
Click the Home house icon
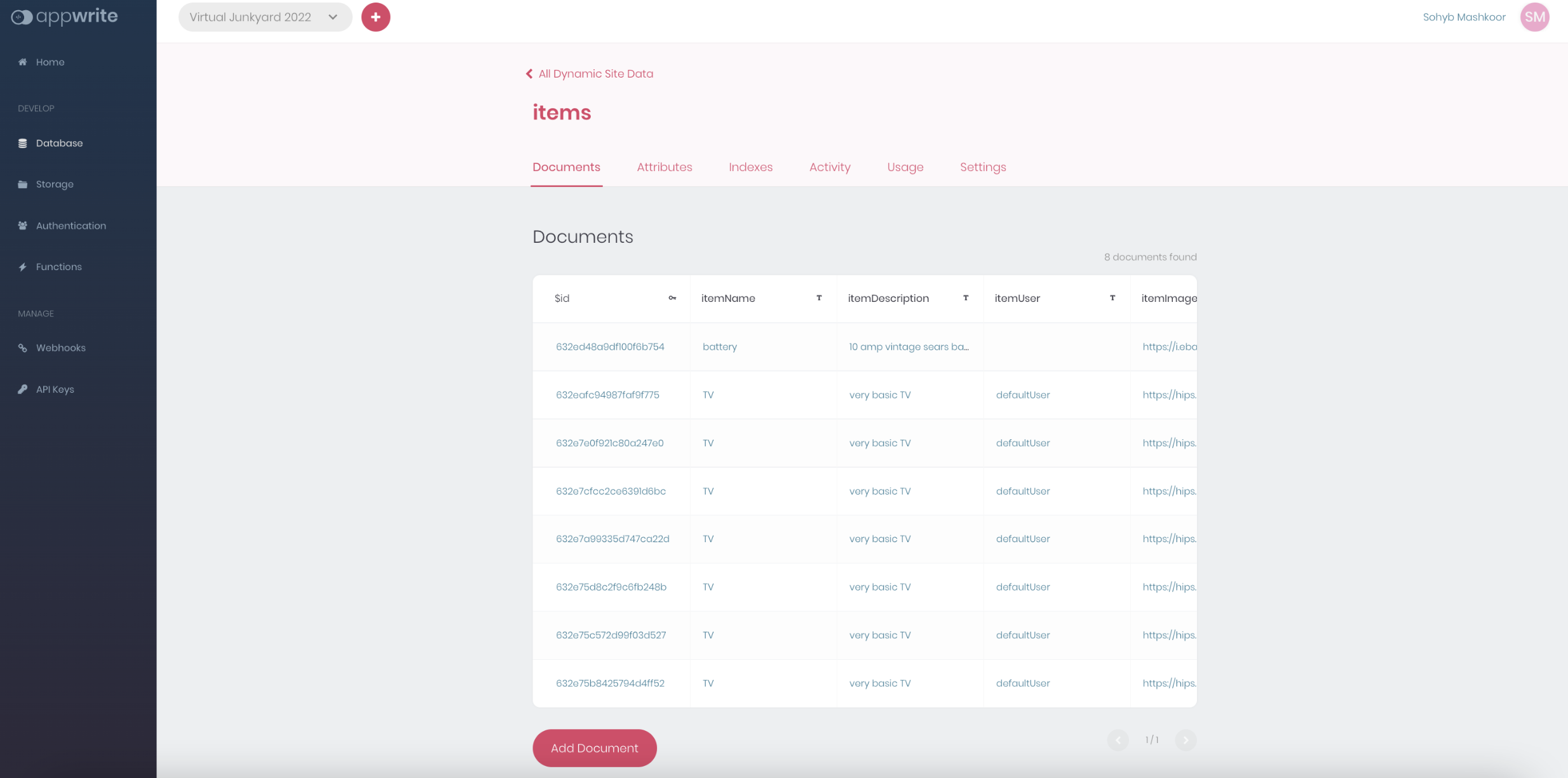[23, 62]
